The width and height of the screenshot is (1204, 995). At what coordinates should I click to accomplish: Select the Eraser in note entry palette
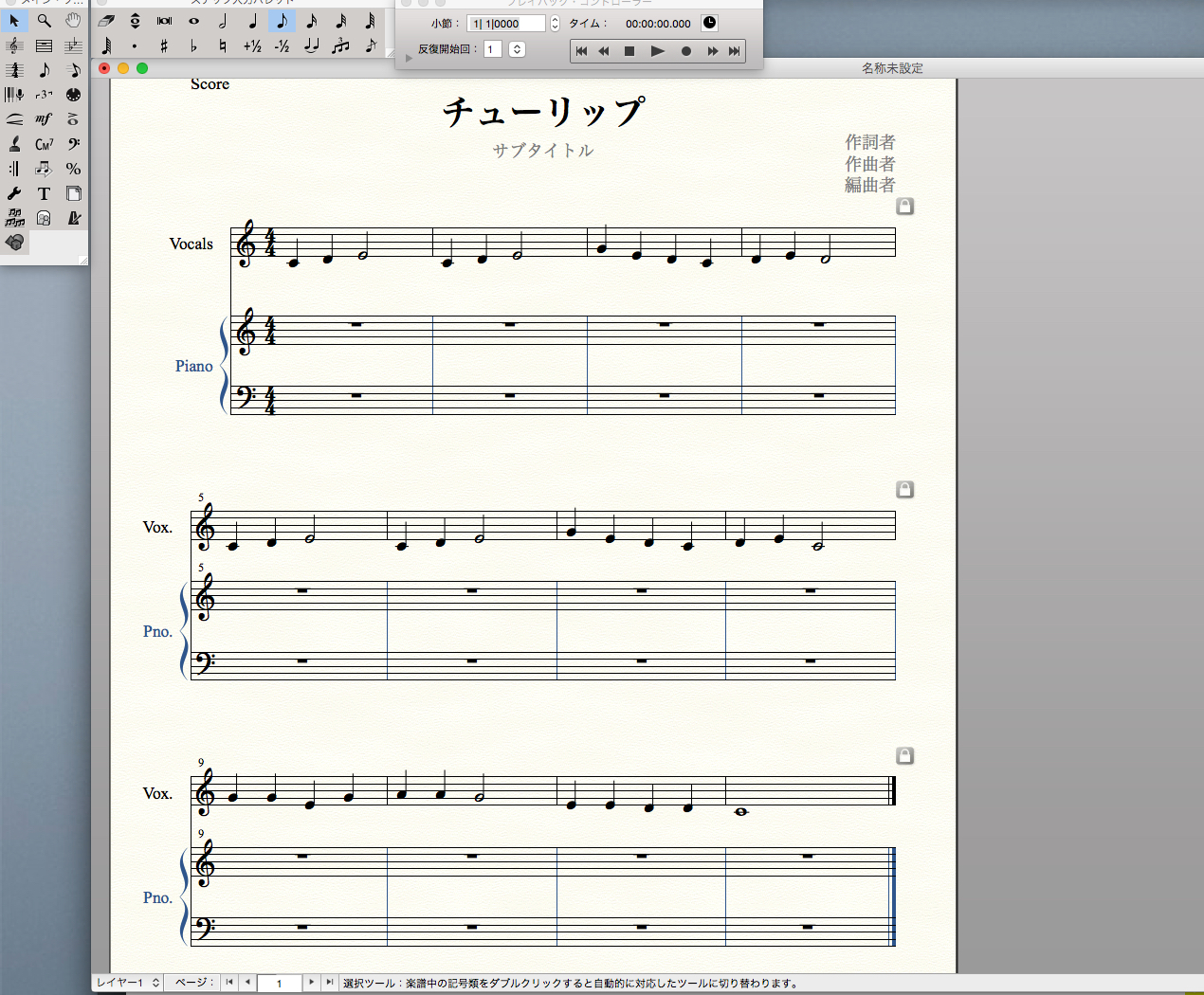coord(106,21)
